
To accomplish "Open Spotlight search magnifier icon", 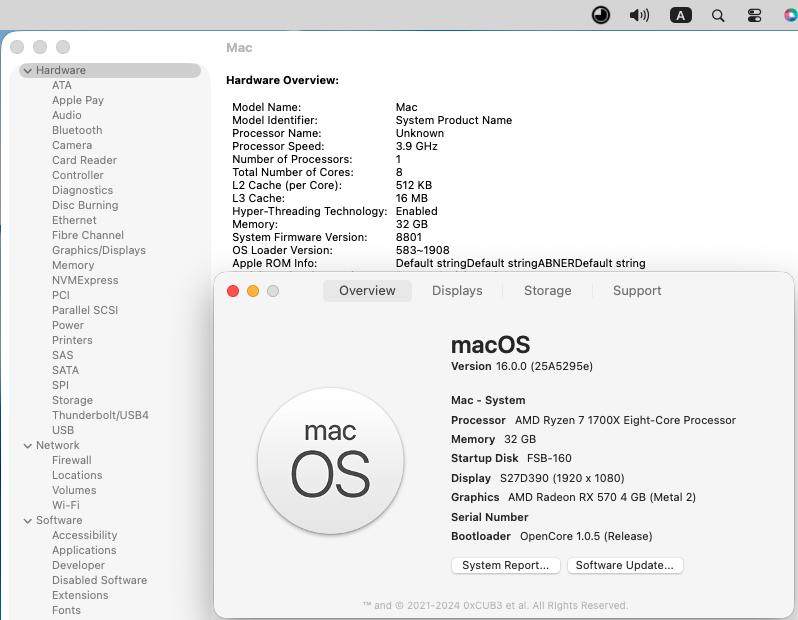I will [x=718, y=16].
